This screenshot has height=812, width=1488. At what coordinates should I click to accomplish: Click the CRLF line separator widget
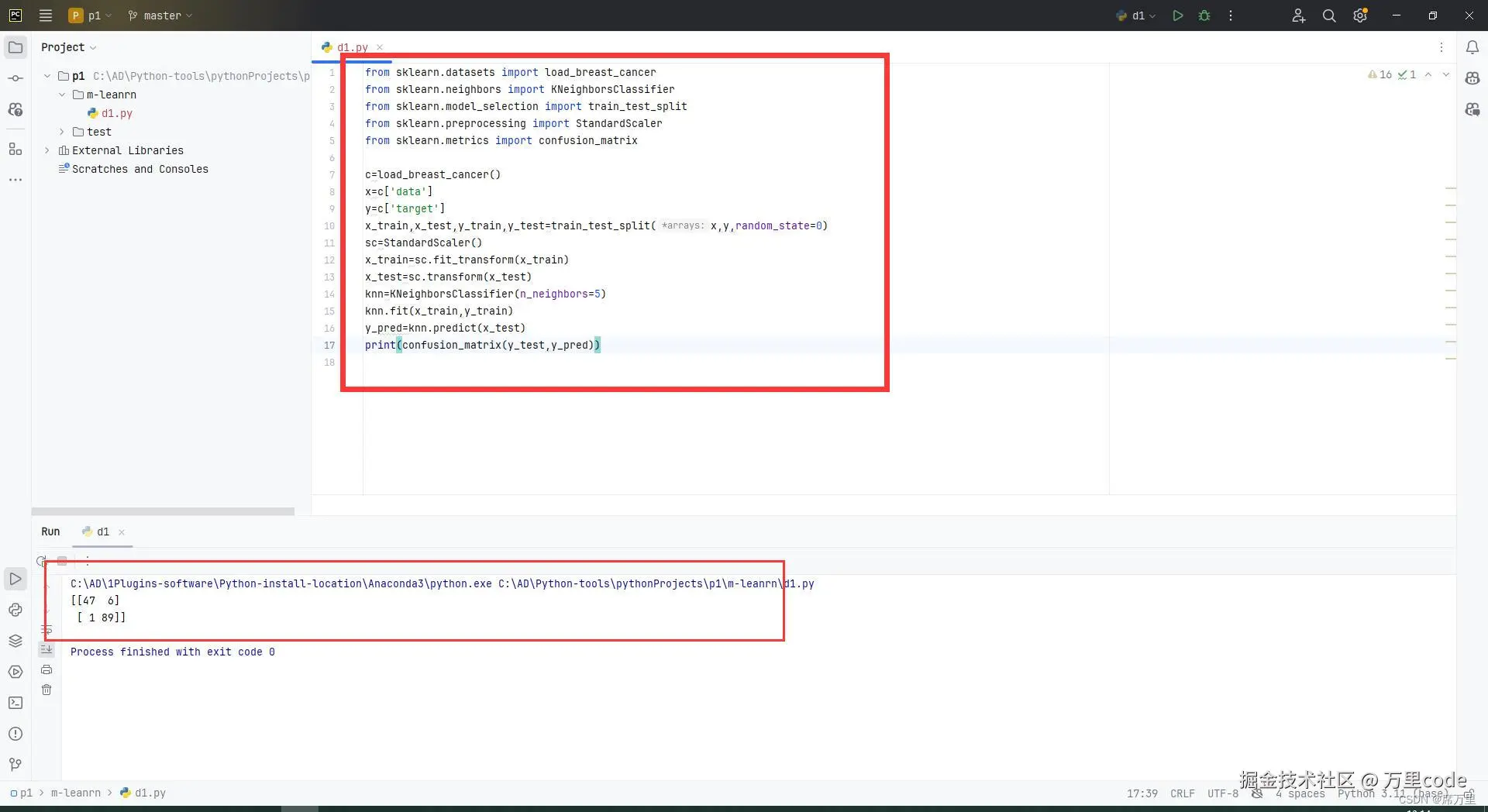(1183, 793)
